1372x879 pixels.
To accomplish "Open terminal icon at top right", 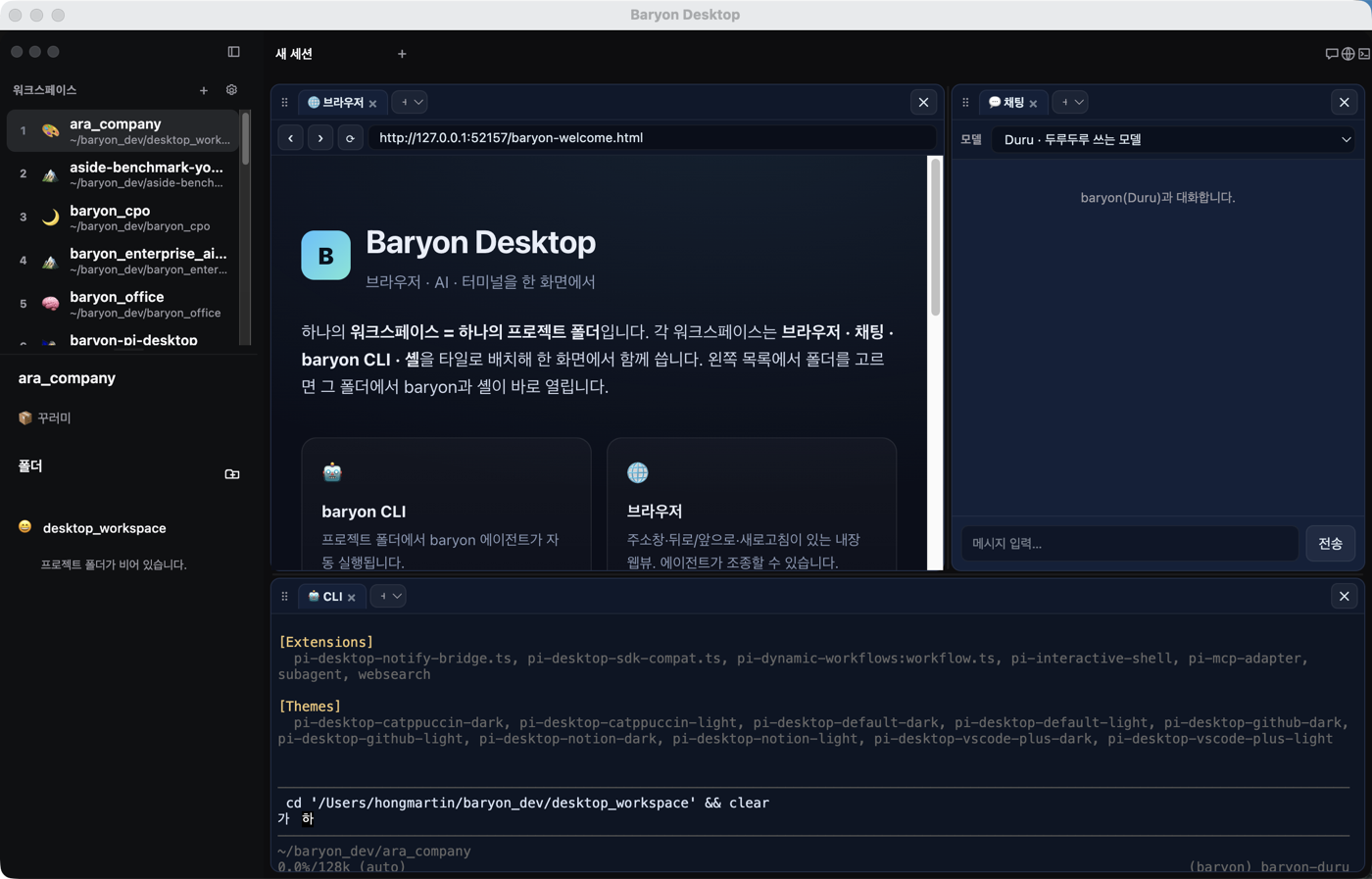I will click(x=1364, y=54).
